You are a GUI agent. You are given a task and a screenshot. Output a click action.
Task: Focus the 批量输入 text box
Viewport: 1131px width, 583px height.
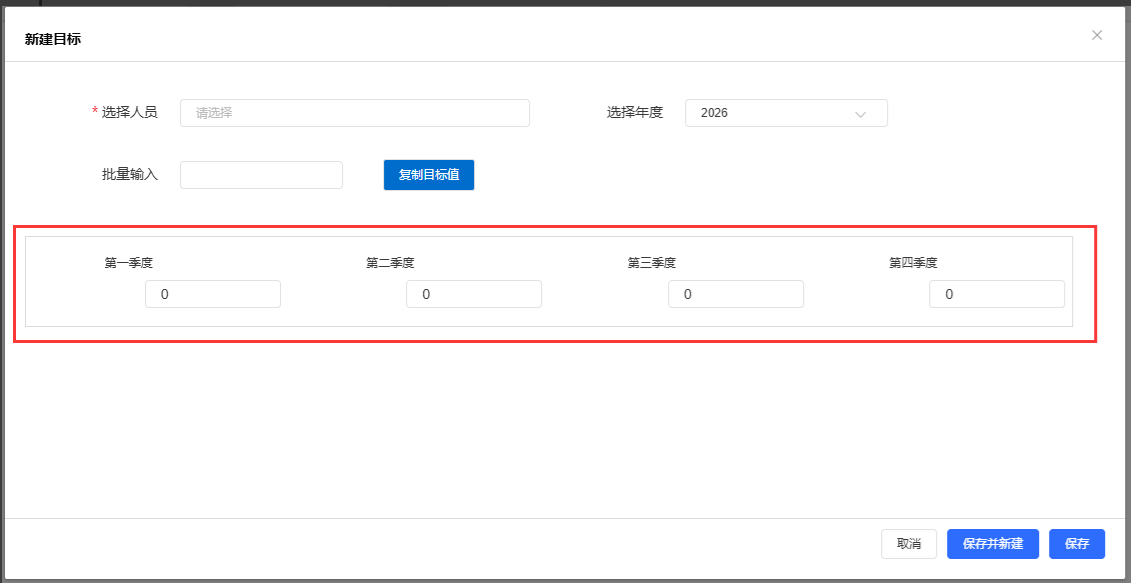point(261,175)
